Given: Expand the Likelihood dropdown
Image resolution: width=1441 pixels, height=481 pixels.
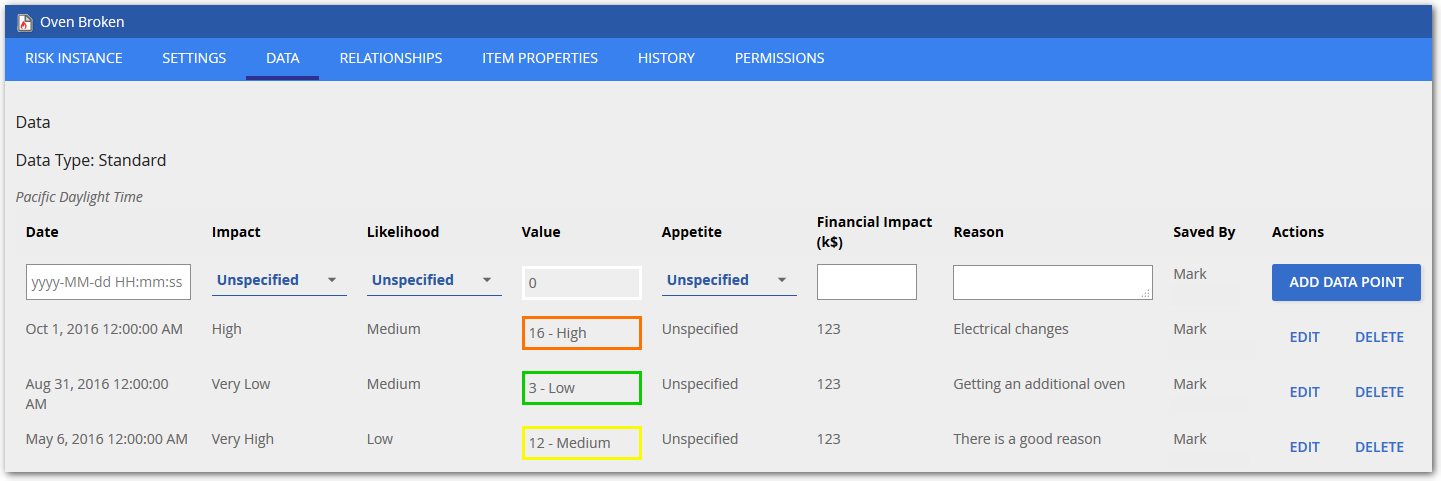Looking at the screenshot, I should click(x=434, y=281).
